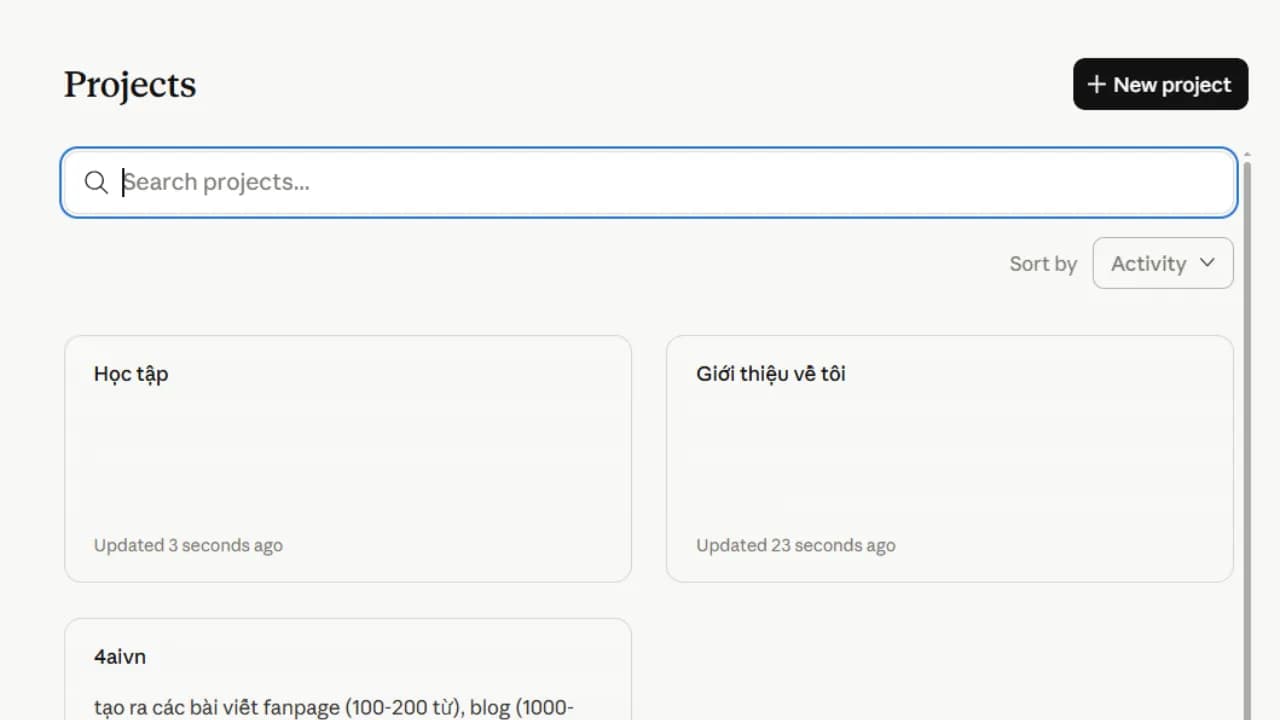Click "Updated 3 seconds ago" in Học tập
Viewport: 1280px width, 720px height.
pos(188,545)
